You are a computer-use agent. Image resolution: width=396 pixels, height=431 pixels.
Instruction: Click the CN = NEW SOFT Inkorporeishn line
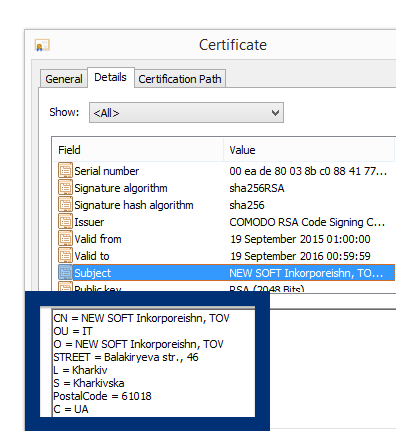point(141,318)
